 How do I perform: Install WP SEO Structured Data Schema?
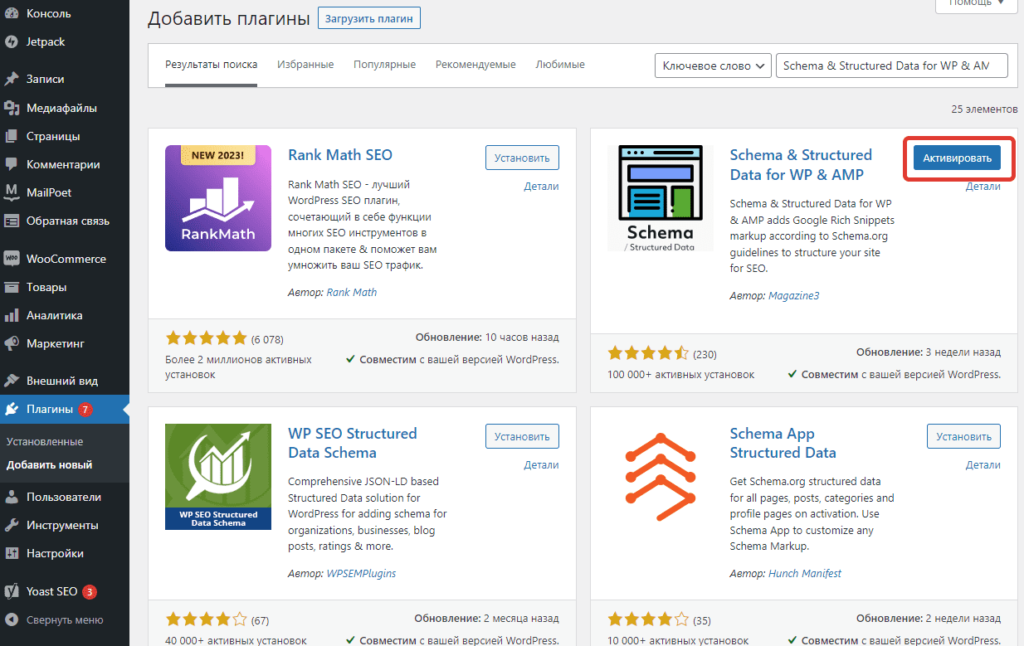pyautogui.click(x=522, y=436)
